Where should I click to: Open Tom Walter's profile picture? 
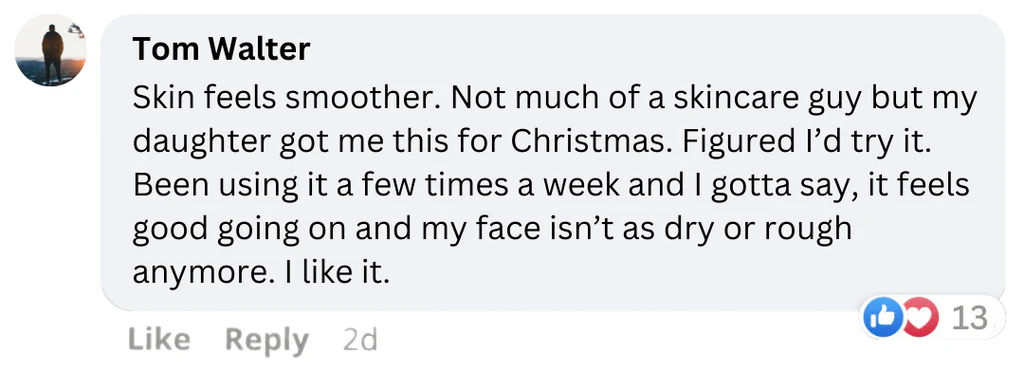point(50,50)
